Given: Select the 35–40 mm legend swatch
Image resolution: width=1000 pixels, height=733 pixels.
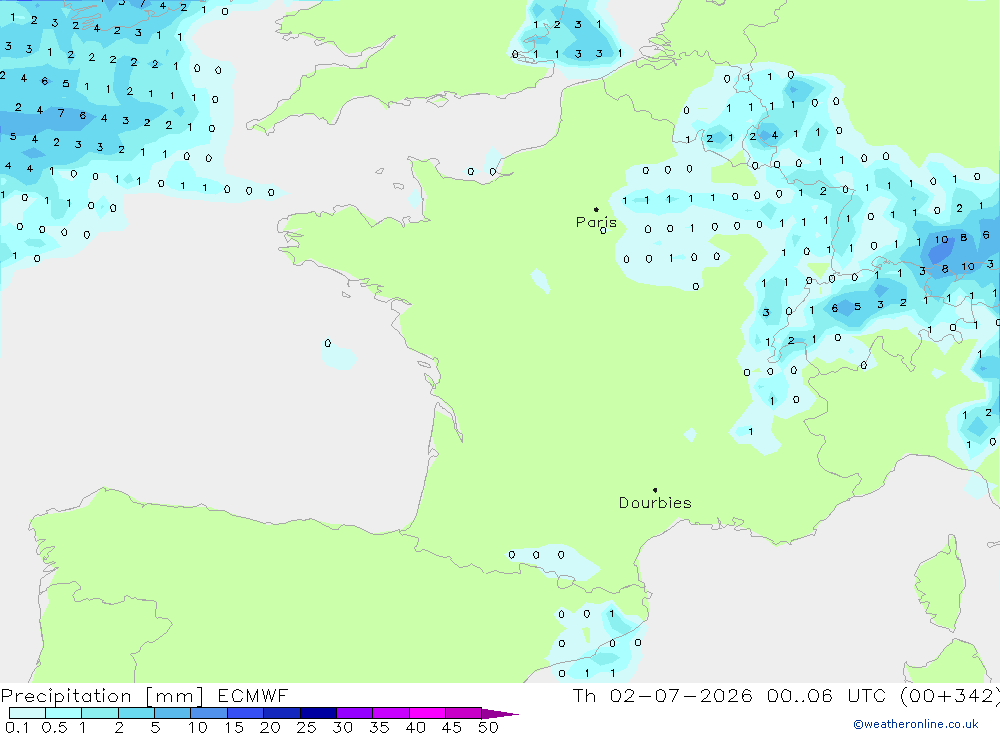Looking at the screenshot, I should [x=391, y=713].
